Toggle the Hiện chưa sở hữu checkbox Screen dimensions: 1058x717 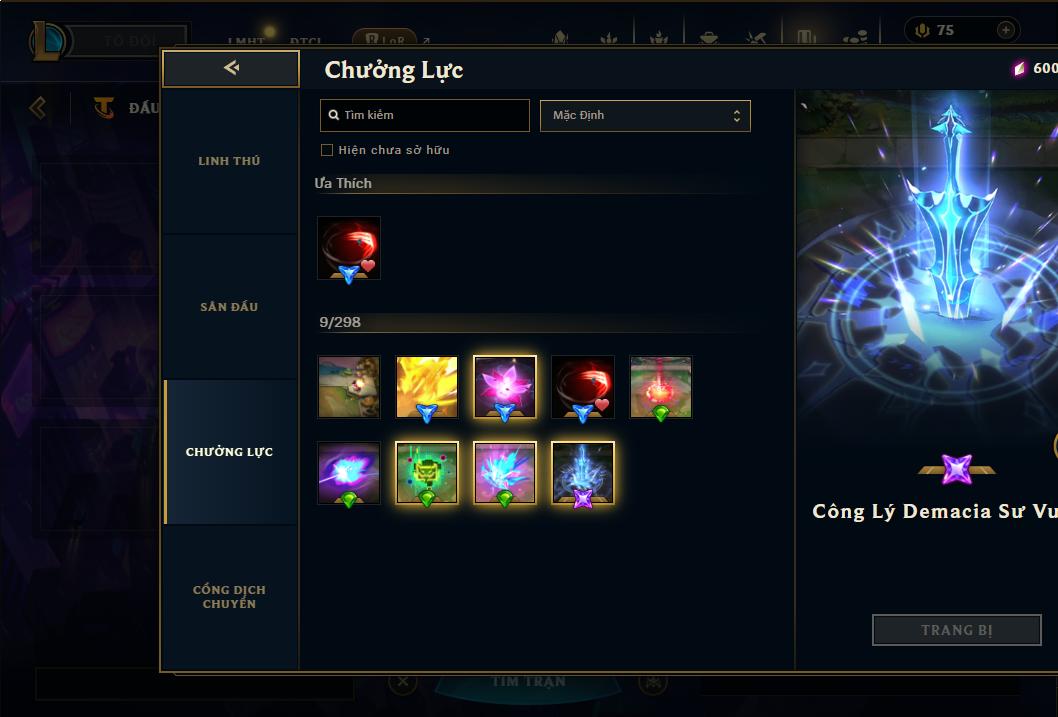point(327,150)
